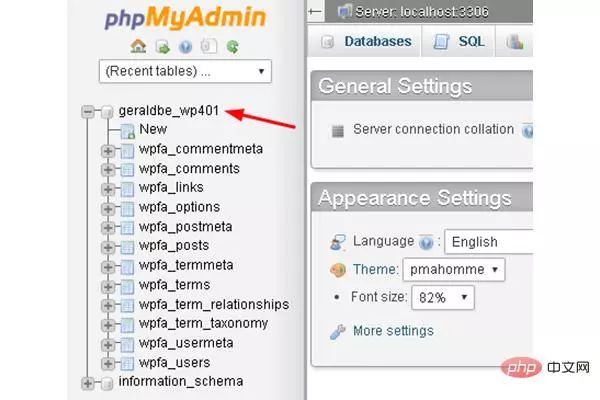Expand the wpfa_termmeta table
Viewport: 600px width, 400px height.
(108, 267)
